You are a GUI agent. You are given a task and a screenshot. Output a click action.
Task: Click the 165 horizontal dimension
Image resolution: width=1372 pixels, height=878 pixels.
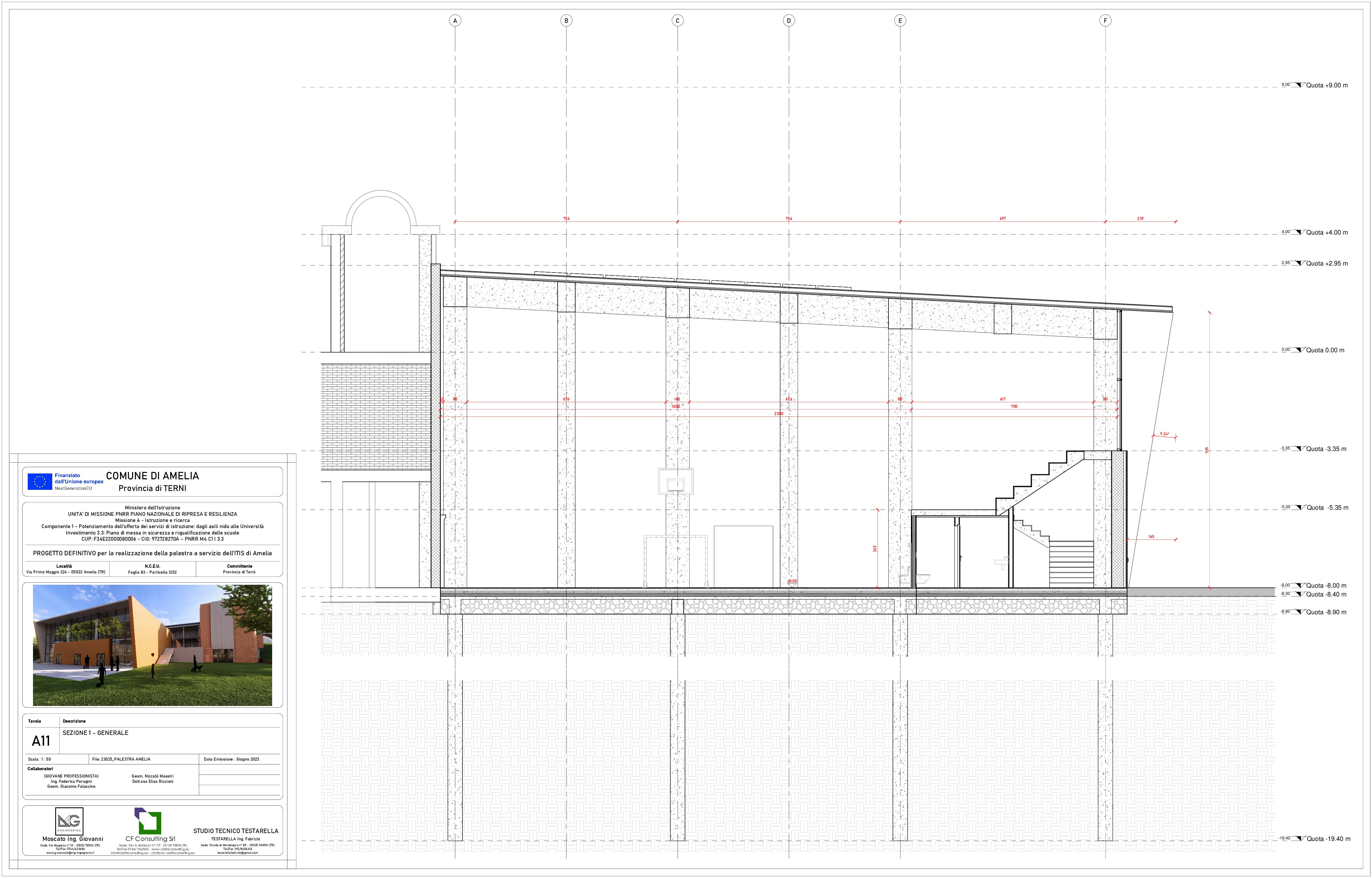point(1151,537)
